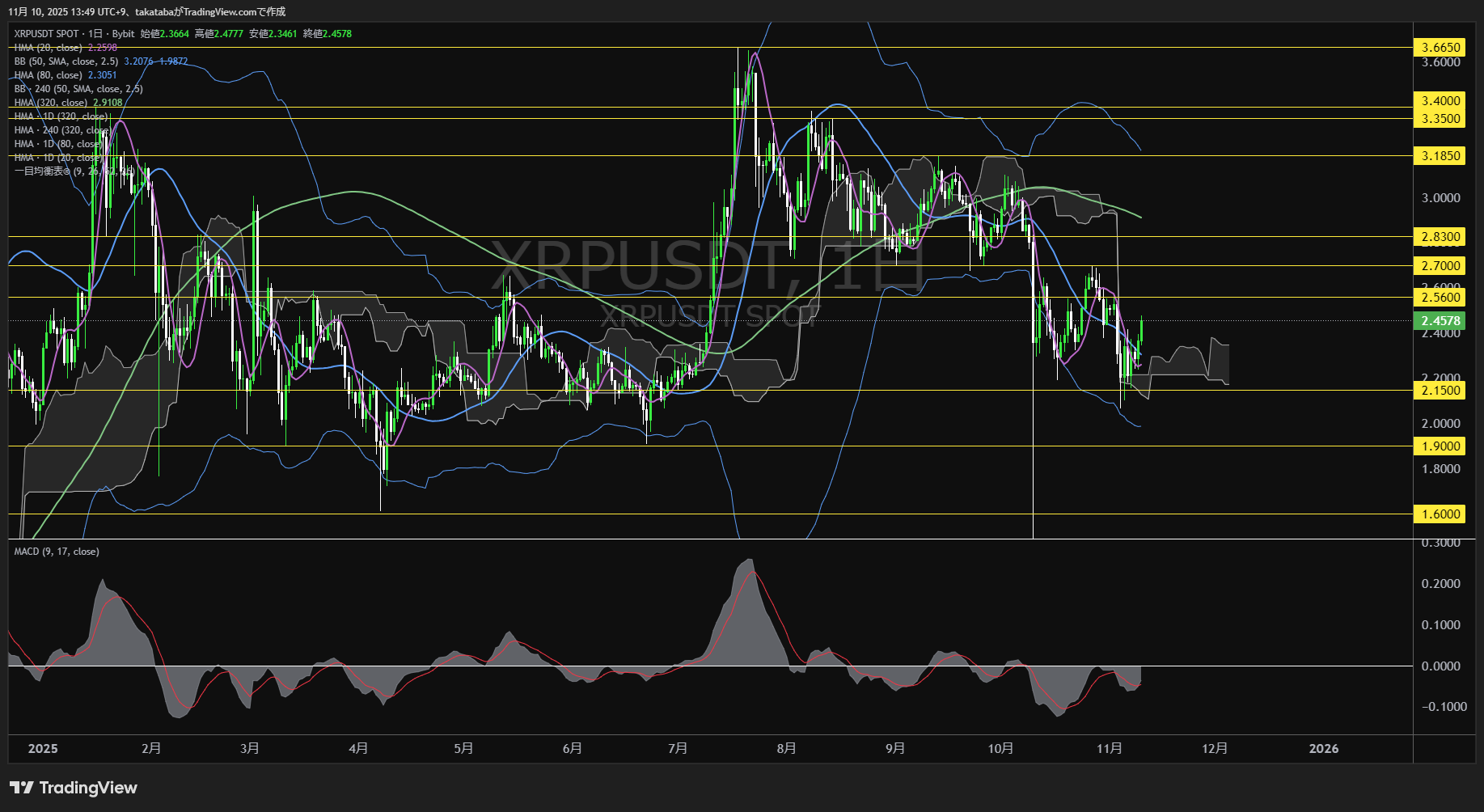Select the MACD (9, 17, close) legend
The image size is (1484, 812).
point(56,551)
